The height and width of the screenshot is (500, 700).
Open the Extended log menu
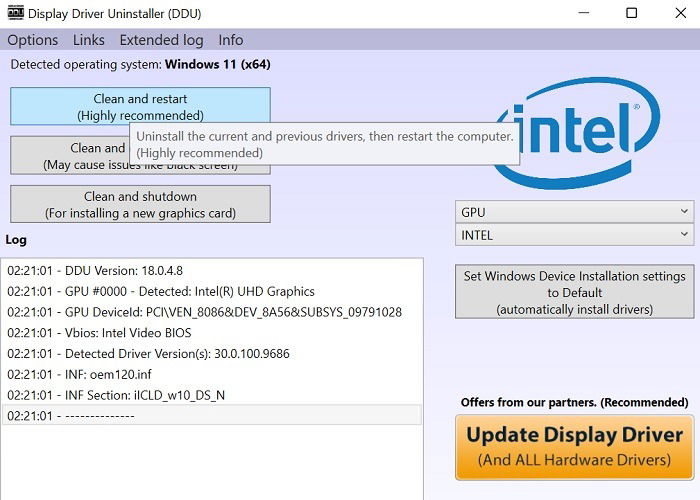click(x=162, y=40)
